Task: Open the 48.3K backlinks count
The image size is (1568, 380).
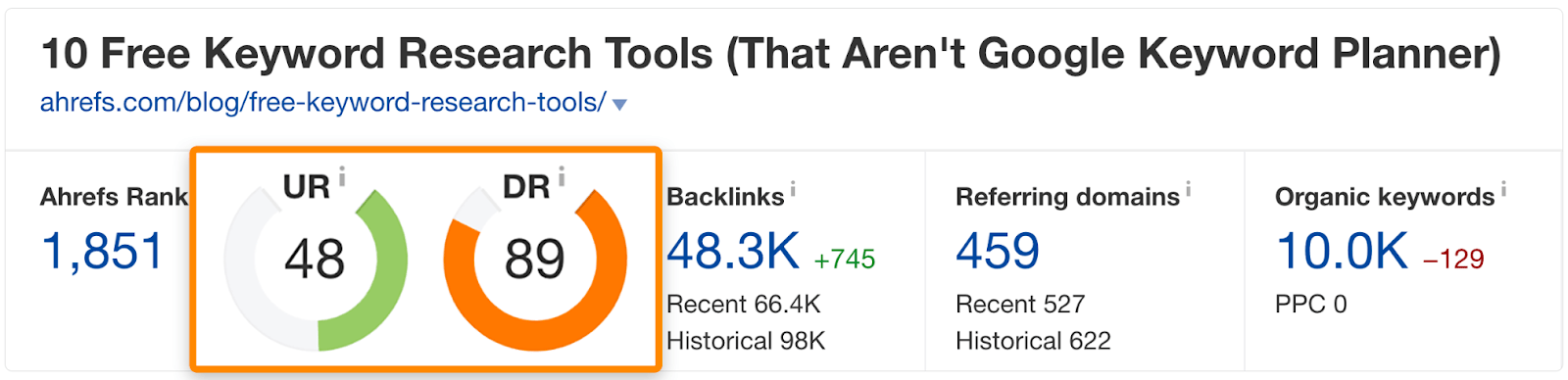Action: tap(733, 252)
